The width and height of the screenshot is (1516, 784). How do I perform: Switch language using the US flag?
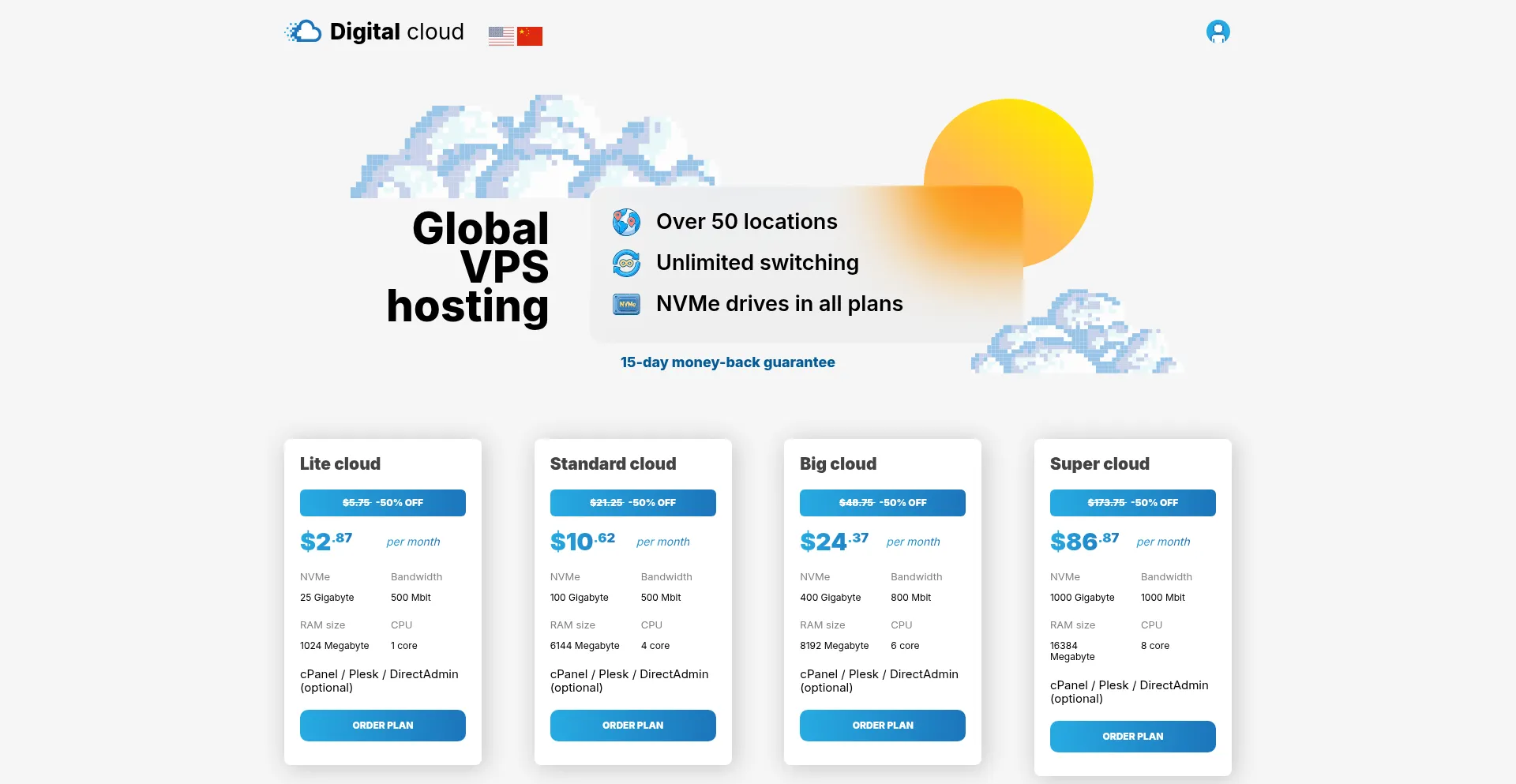tap(501, 36)
